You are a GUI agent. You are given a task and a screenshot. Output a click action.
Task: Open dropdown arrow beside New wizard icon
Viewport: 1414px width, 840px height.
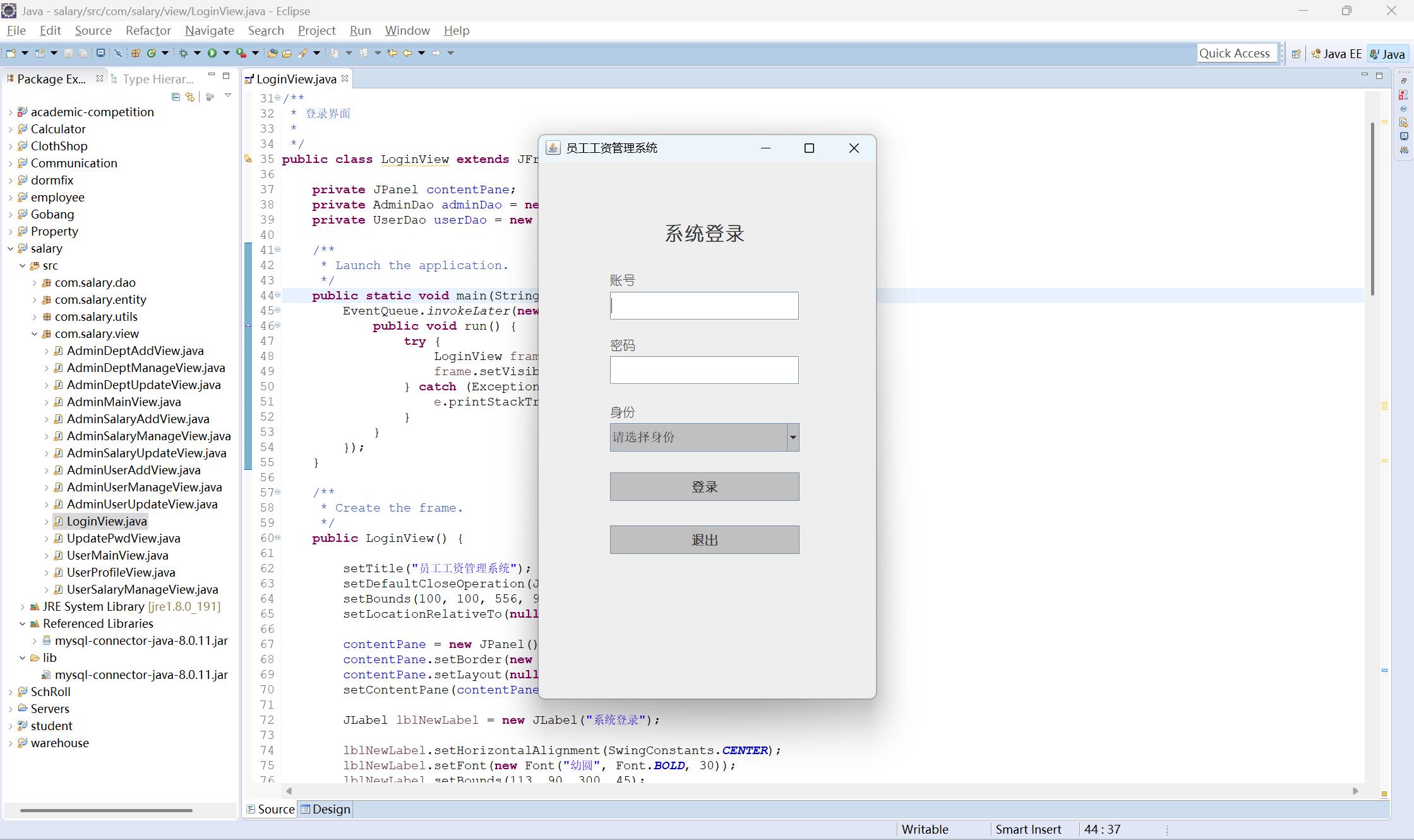coord(25,53)
